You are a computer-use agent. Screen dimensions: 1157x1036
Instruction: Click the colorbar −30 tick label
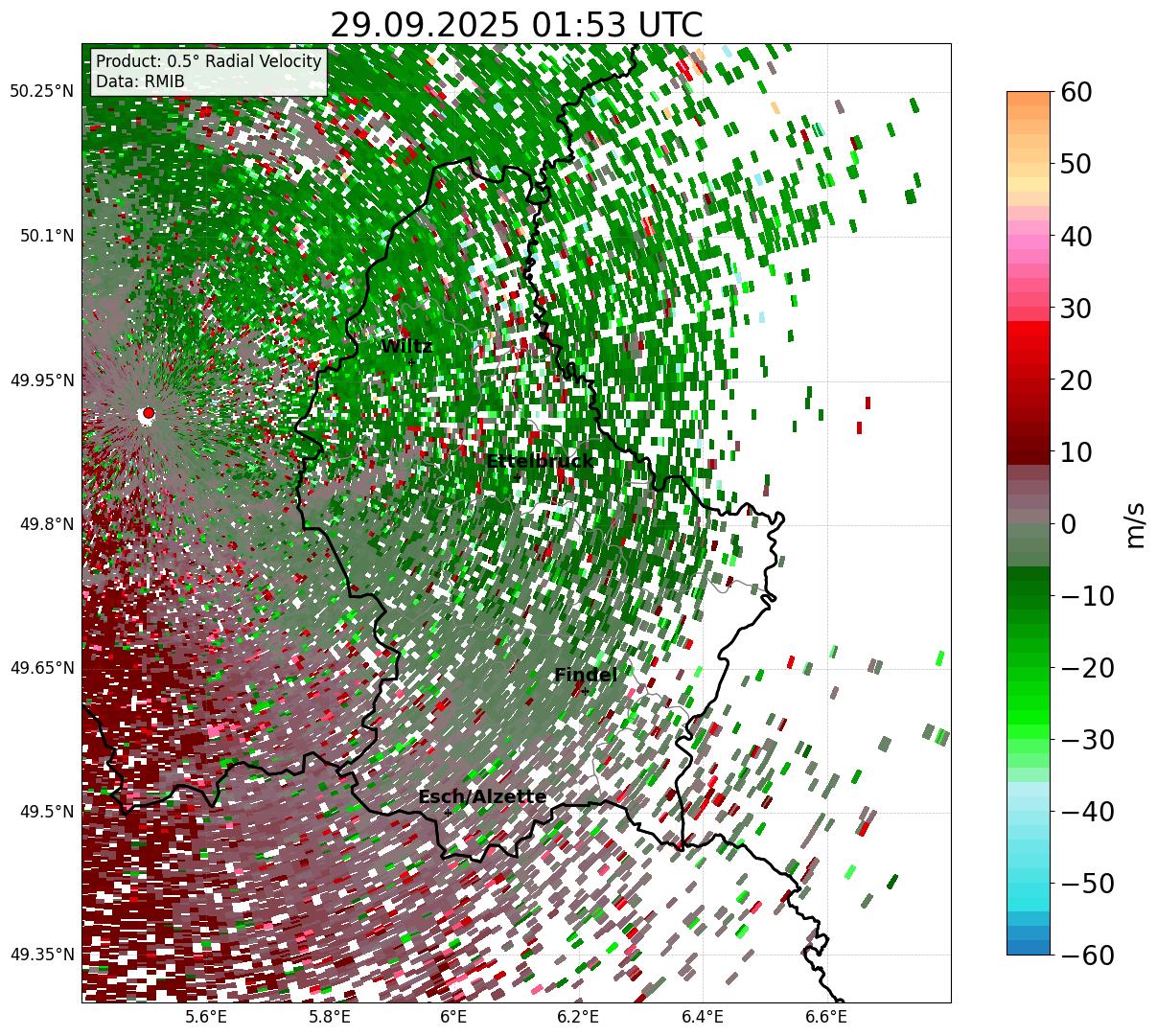pyautogui.click(x=1086, y=739)
